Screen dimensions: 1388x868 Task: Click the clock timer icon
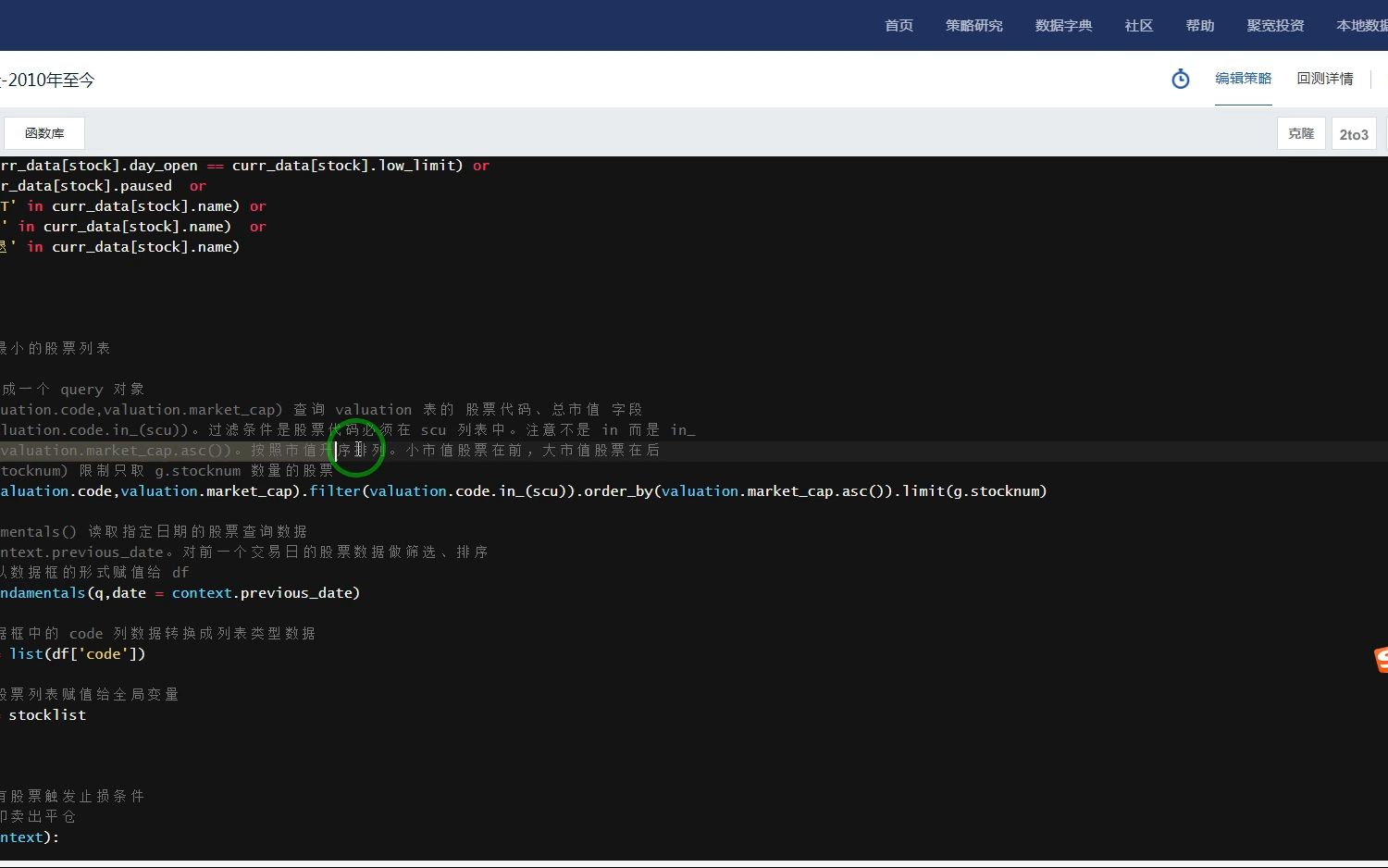click(x=1181, y=79)
